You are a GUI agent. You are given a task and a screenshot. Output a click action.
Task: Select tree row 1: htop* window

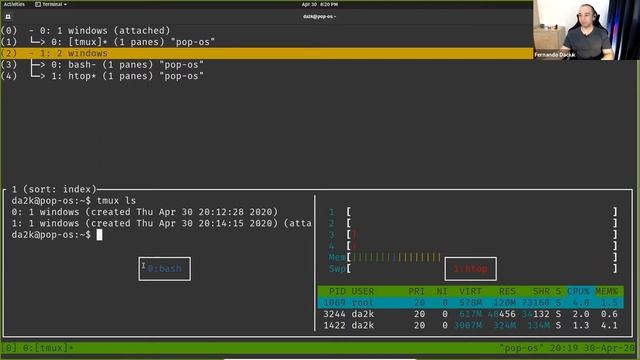(x=102, y=76)
